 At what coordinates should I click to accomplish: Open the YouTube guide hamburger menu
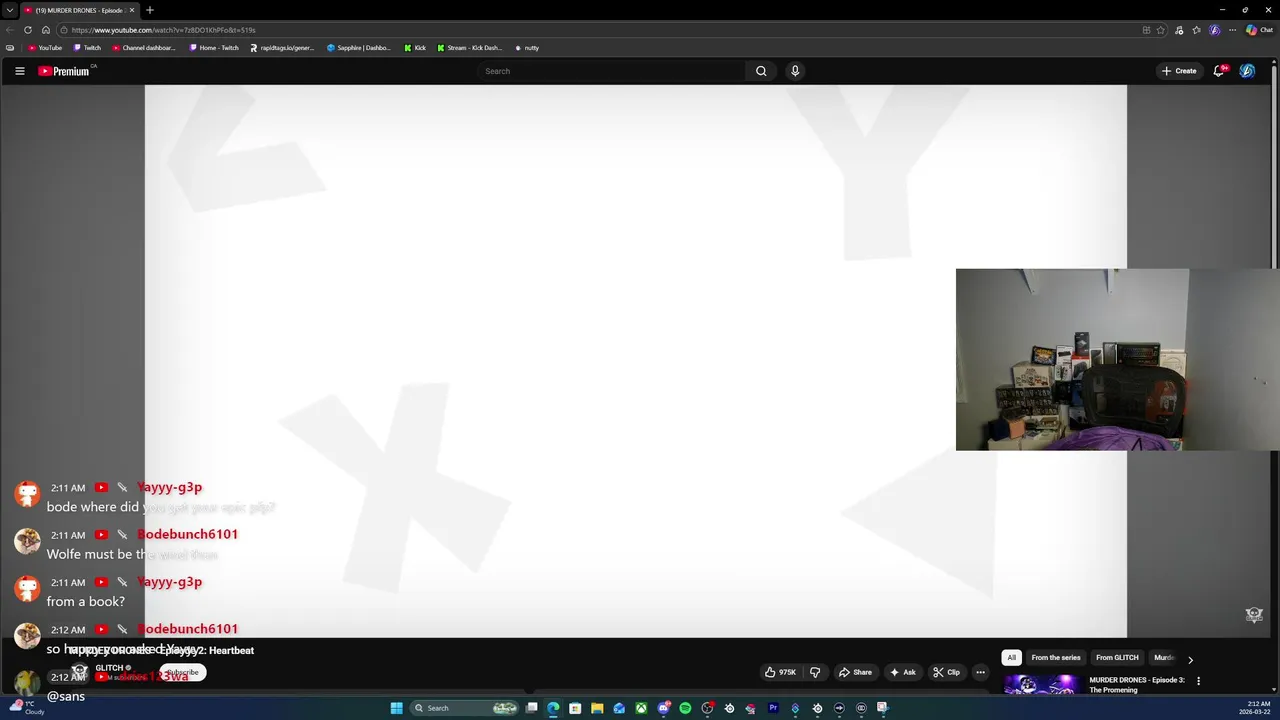(x=19, y=71)
